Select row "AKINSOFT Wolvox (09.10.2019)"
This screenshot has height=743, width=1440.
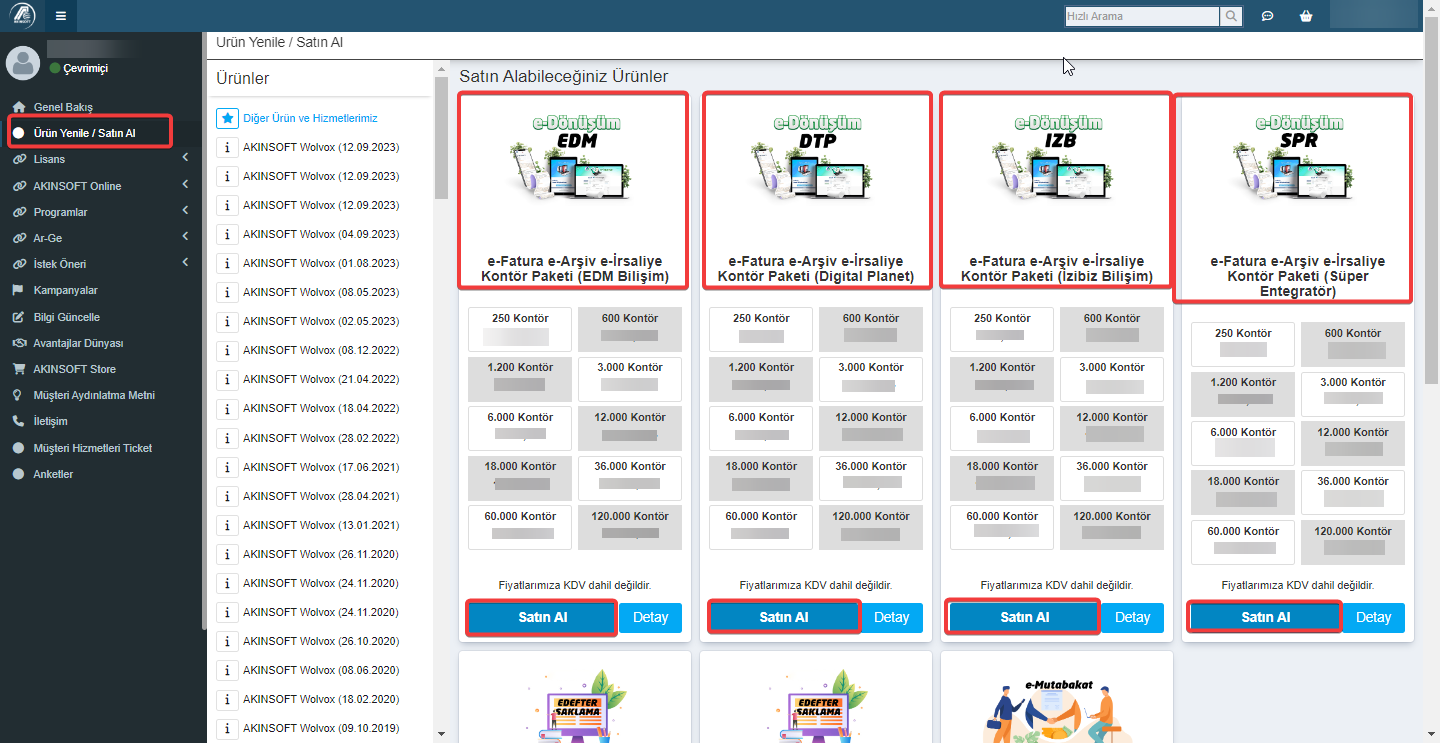click(320, 728)
